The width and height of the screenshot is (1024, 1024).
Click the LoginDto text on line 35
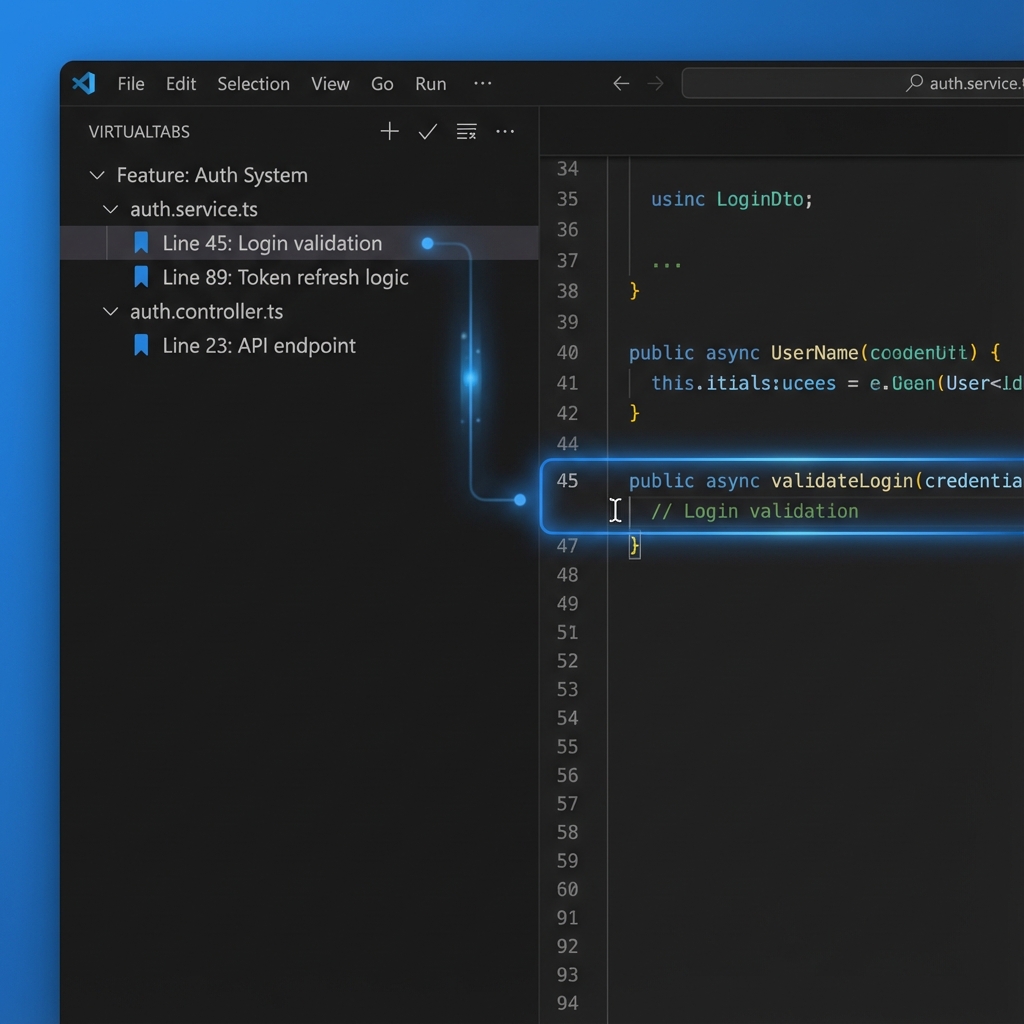[764, 199]
